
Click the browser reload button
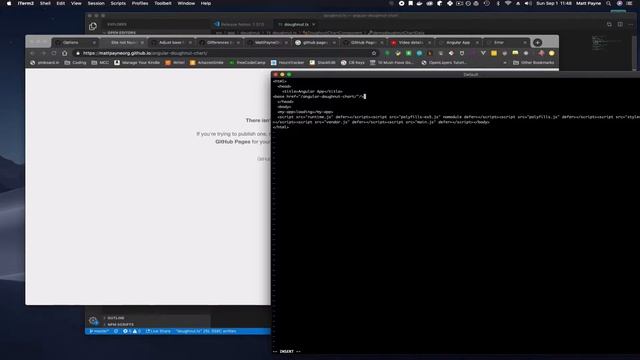(x=54, y=53)
